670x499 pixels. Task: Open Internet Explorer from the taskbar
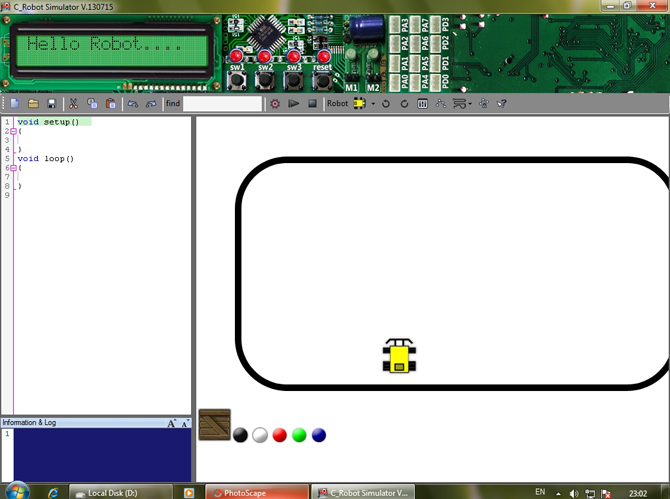53,493
